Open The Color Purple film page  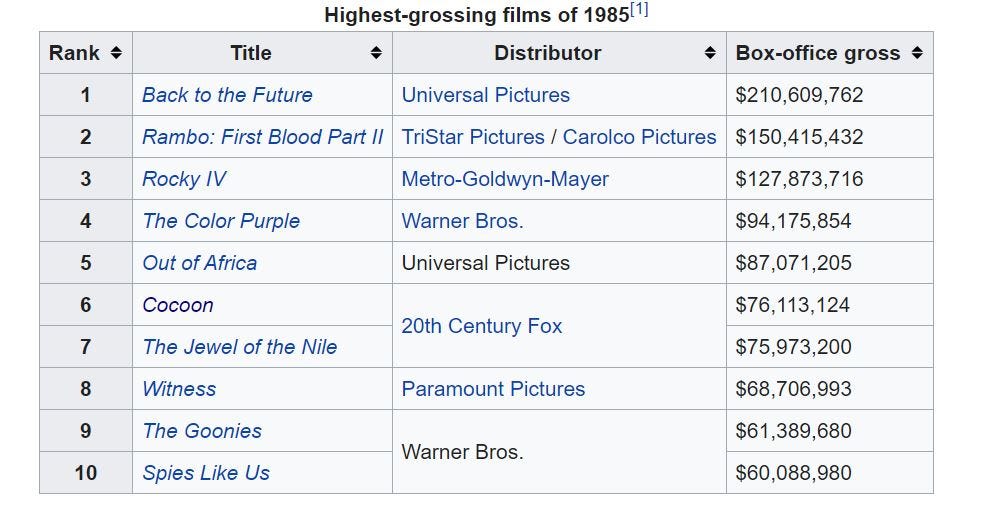pyautogui.click(x=221, y=221)
